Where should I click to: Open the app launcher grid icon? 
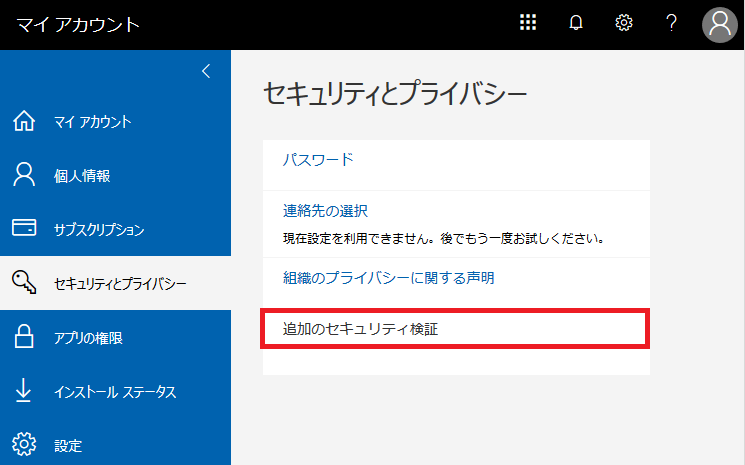[x=528, y=24]
